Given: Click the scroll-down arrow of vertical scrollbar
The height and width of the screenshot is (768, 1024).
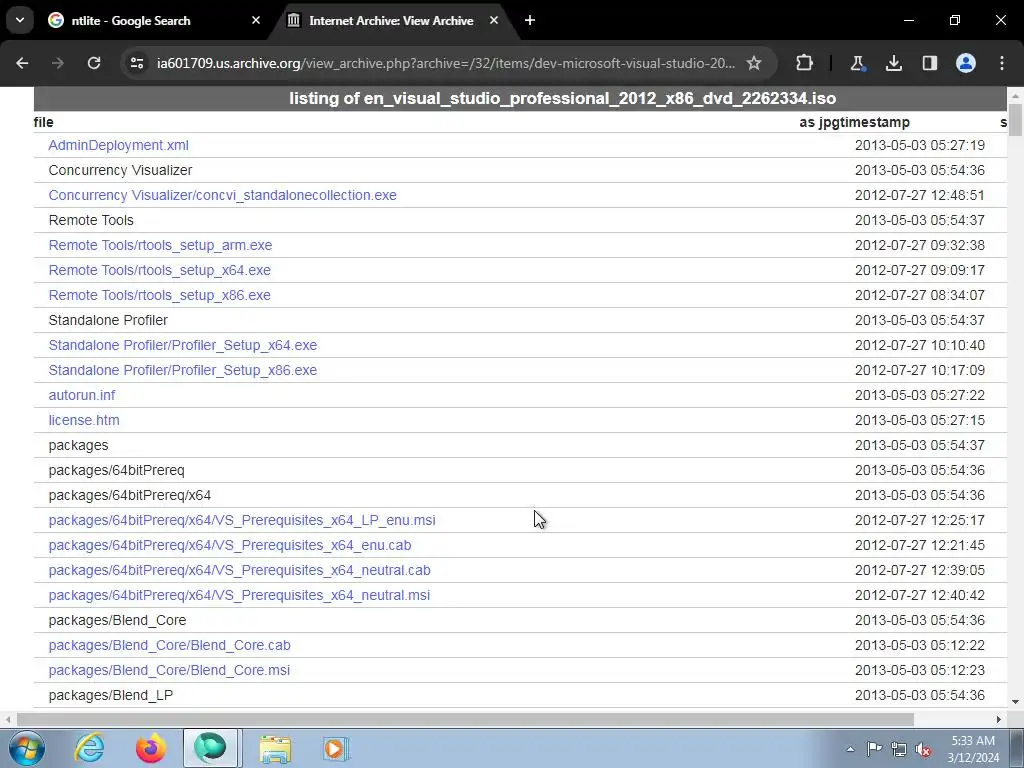Looking at the screenshot, I should (1015, 702).
